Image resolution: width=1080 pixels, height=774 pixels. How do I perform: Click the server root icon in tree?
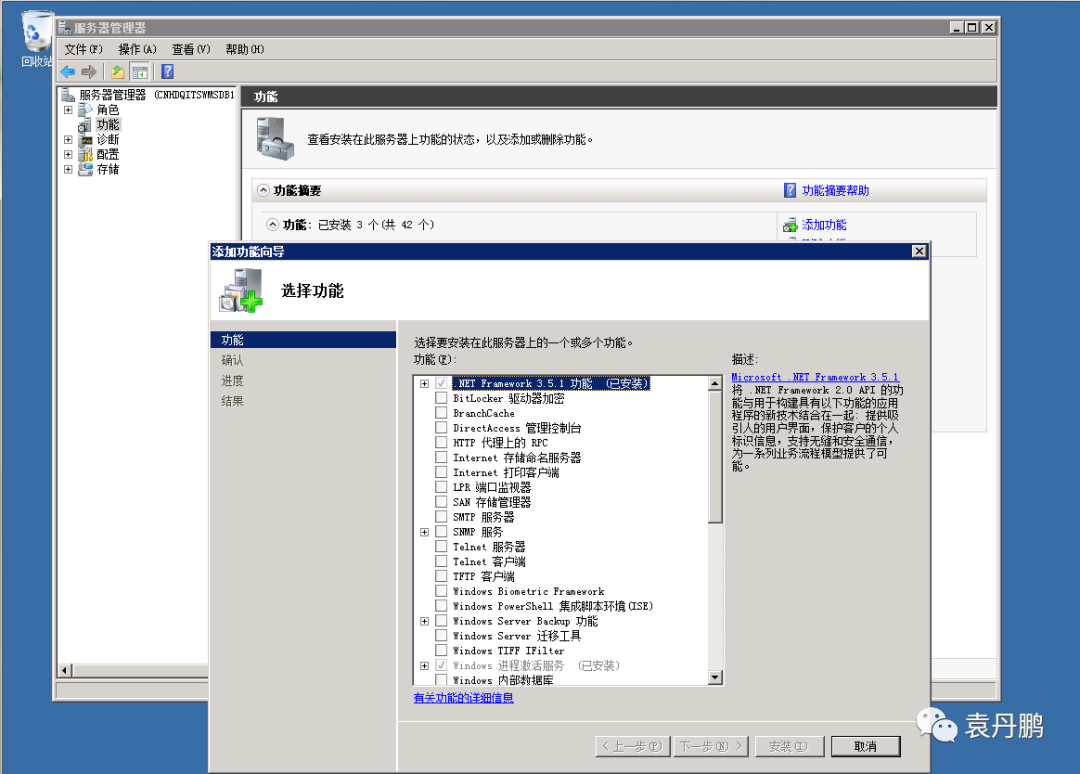[x=68, y=94]
